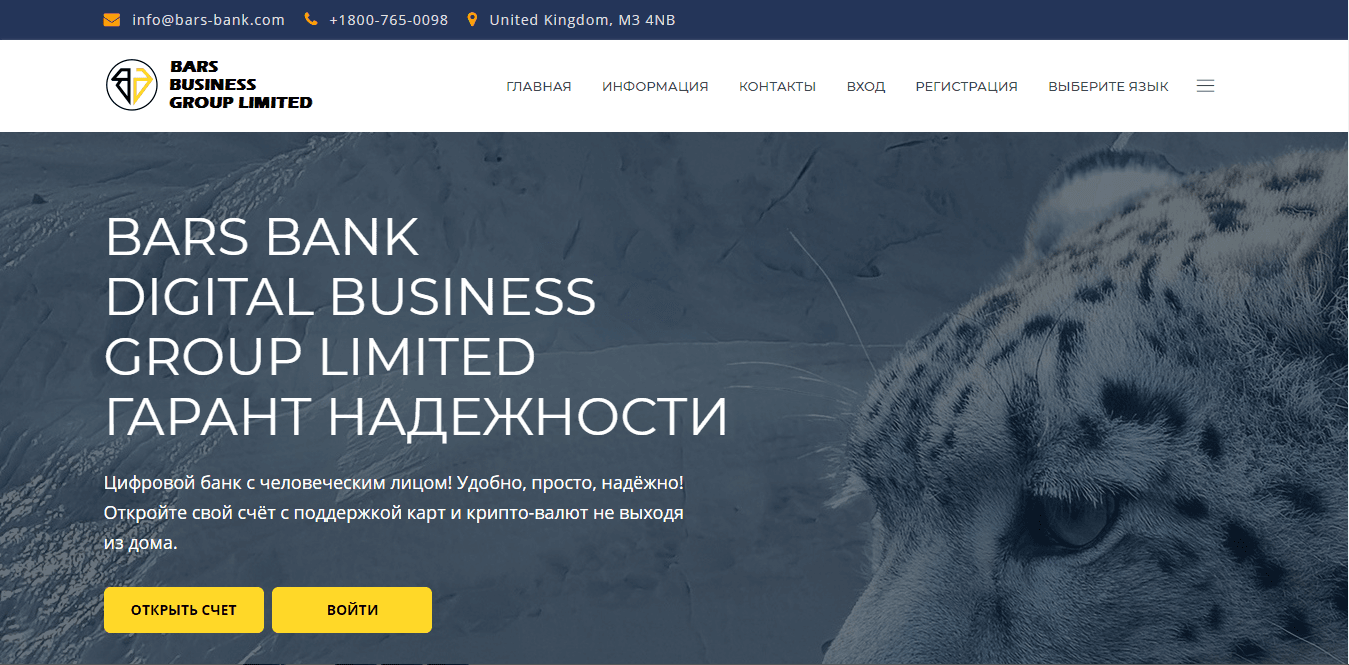Open the ИНФОРМАЦИЯ menu item
The height and width of the screenshot is (665, 1349).
point(655,86)
